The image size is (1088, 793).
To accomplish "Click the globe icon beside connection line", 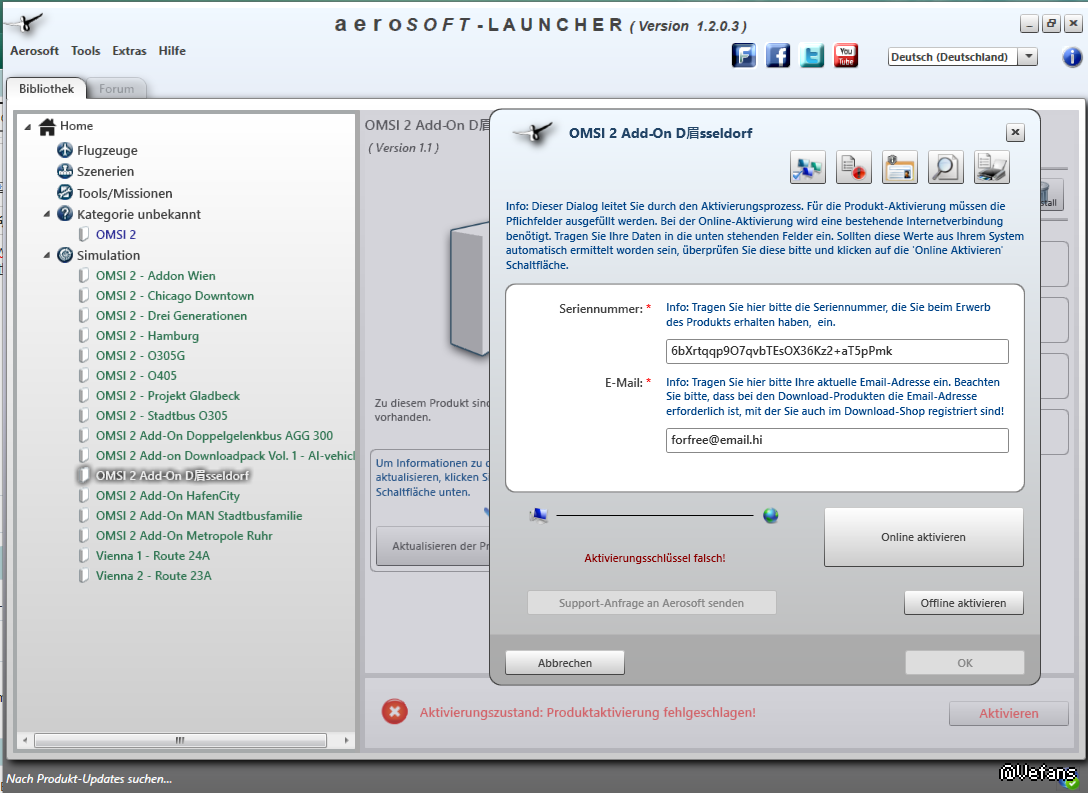I will pyautogui.click(x=770, y=515).
